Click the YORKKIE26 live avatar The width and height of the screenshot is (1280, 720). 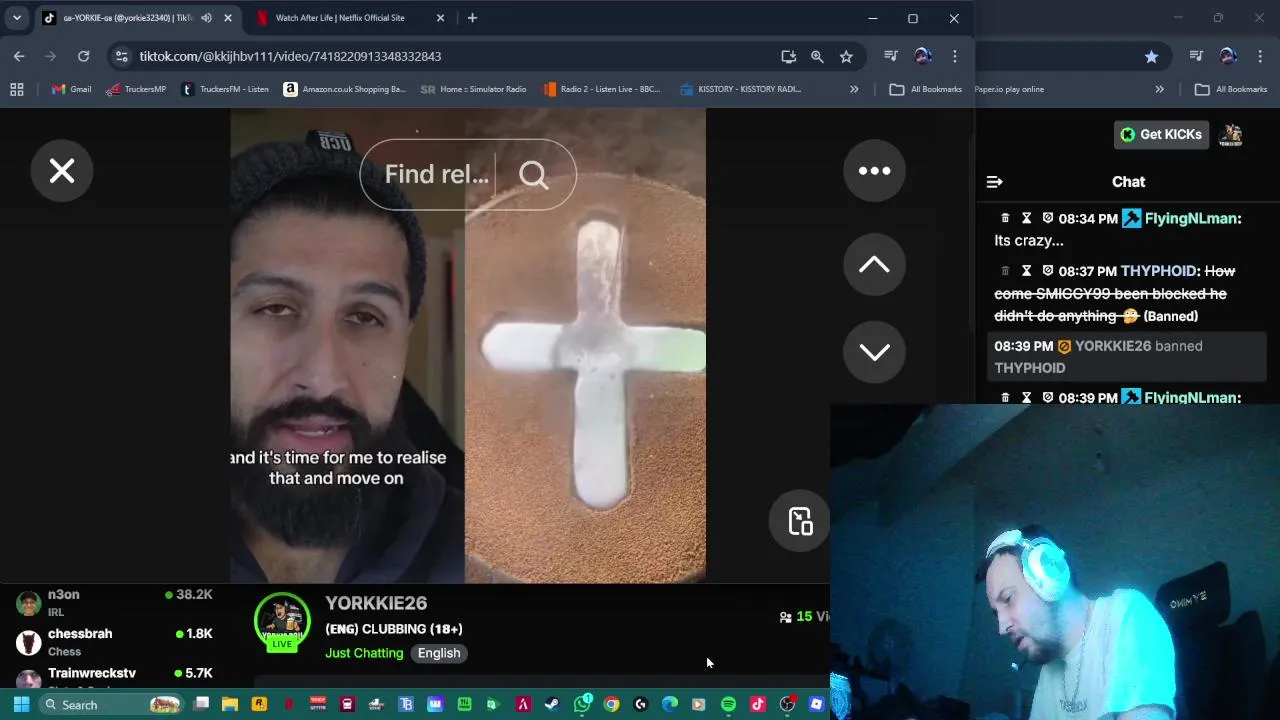[282, 621]
